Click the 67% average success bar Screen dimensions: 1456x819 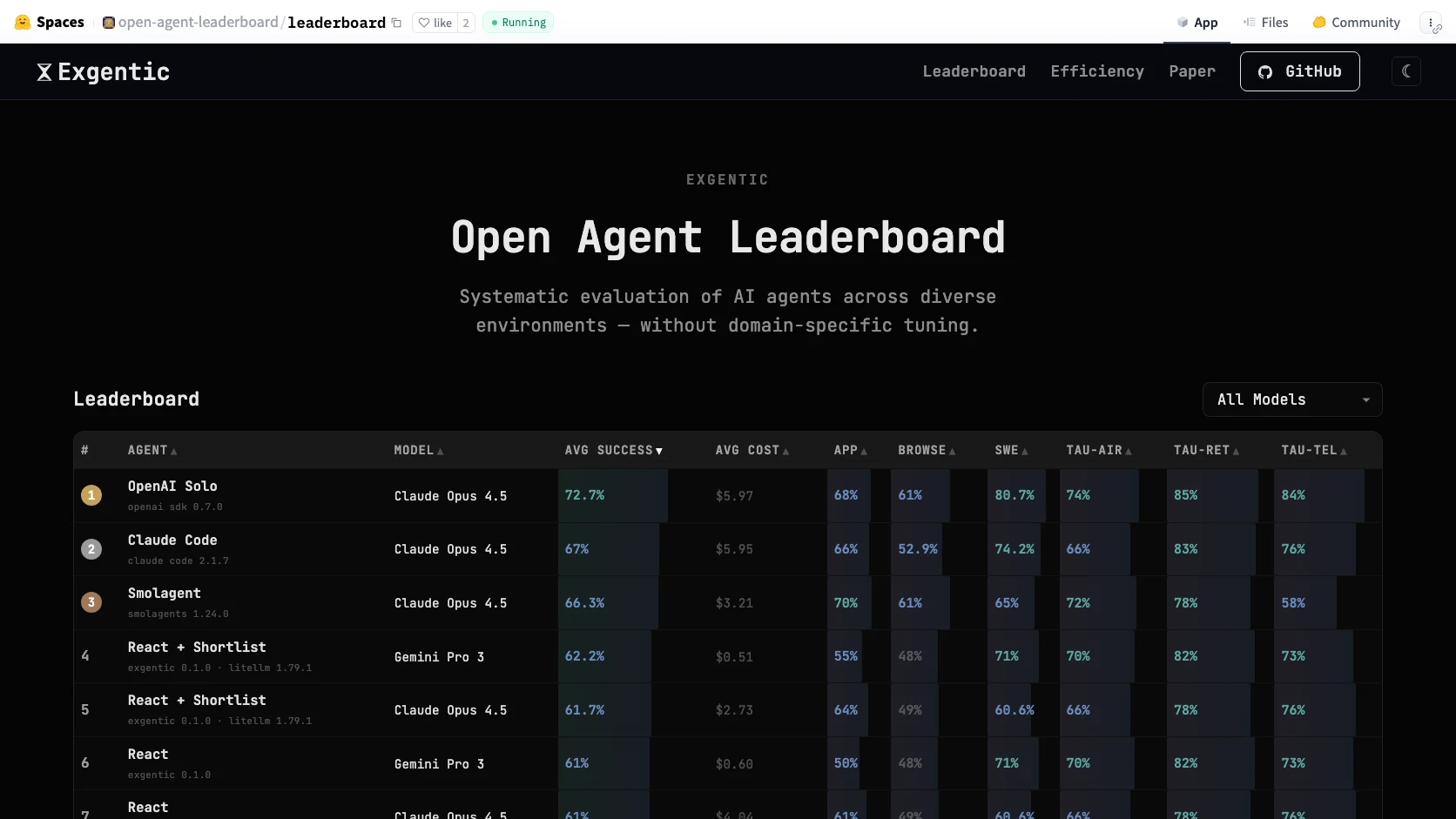pos(609,549)
